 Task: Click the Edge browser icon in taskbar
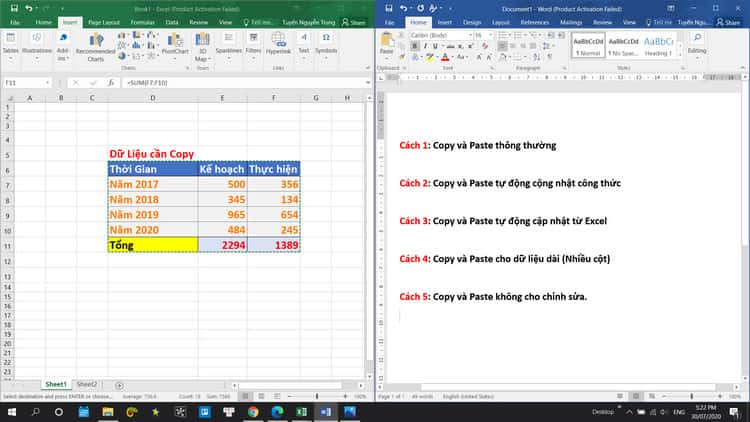point(277,411)
